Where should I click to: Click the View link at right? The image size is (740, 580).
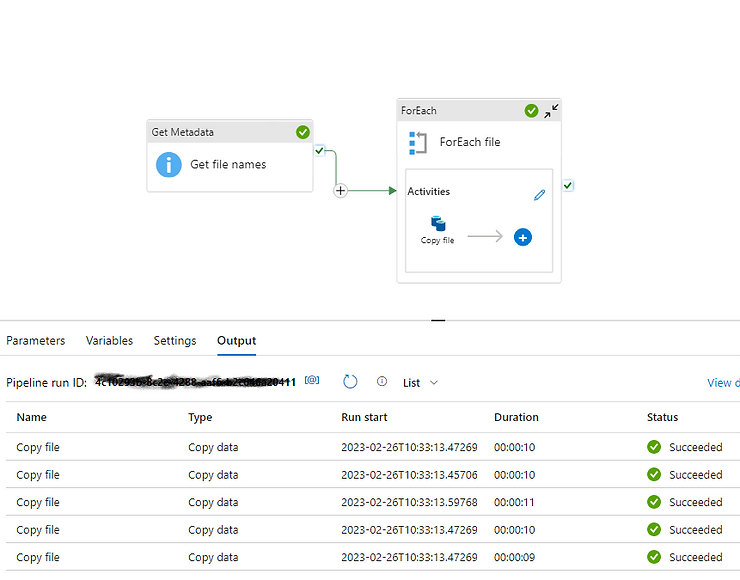point(722,382)
